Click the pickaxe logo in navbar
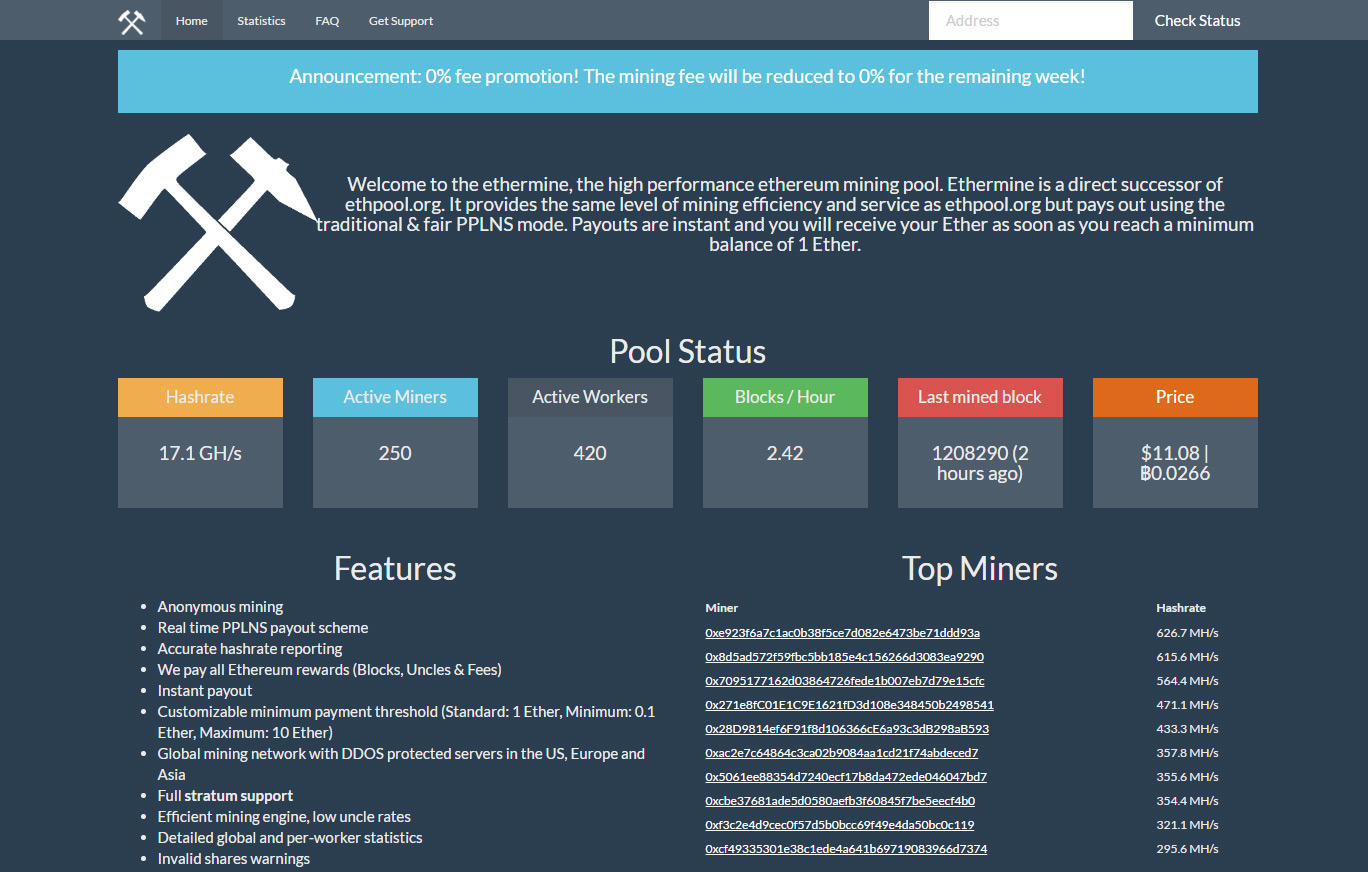The width and height of the screenshot is (1368, 872). click(x=132, y=21)
